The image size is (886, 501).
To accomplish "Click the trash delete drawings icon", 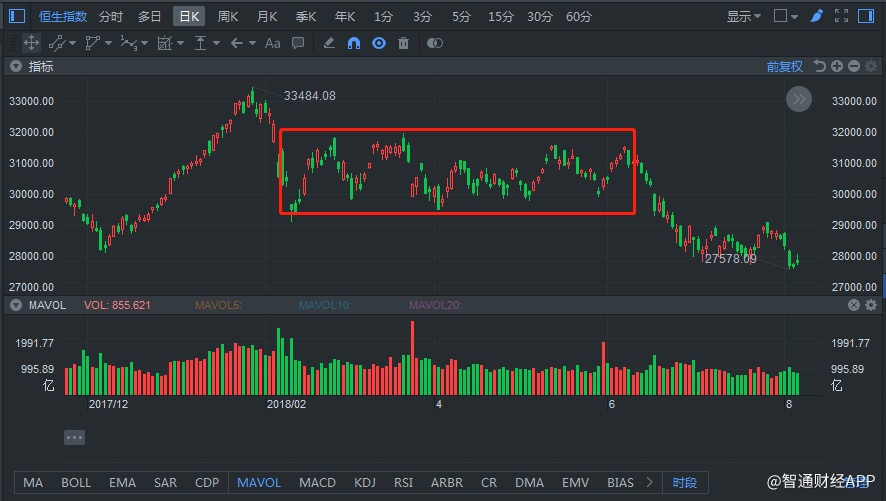I will click(403, 43).
